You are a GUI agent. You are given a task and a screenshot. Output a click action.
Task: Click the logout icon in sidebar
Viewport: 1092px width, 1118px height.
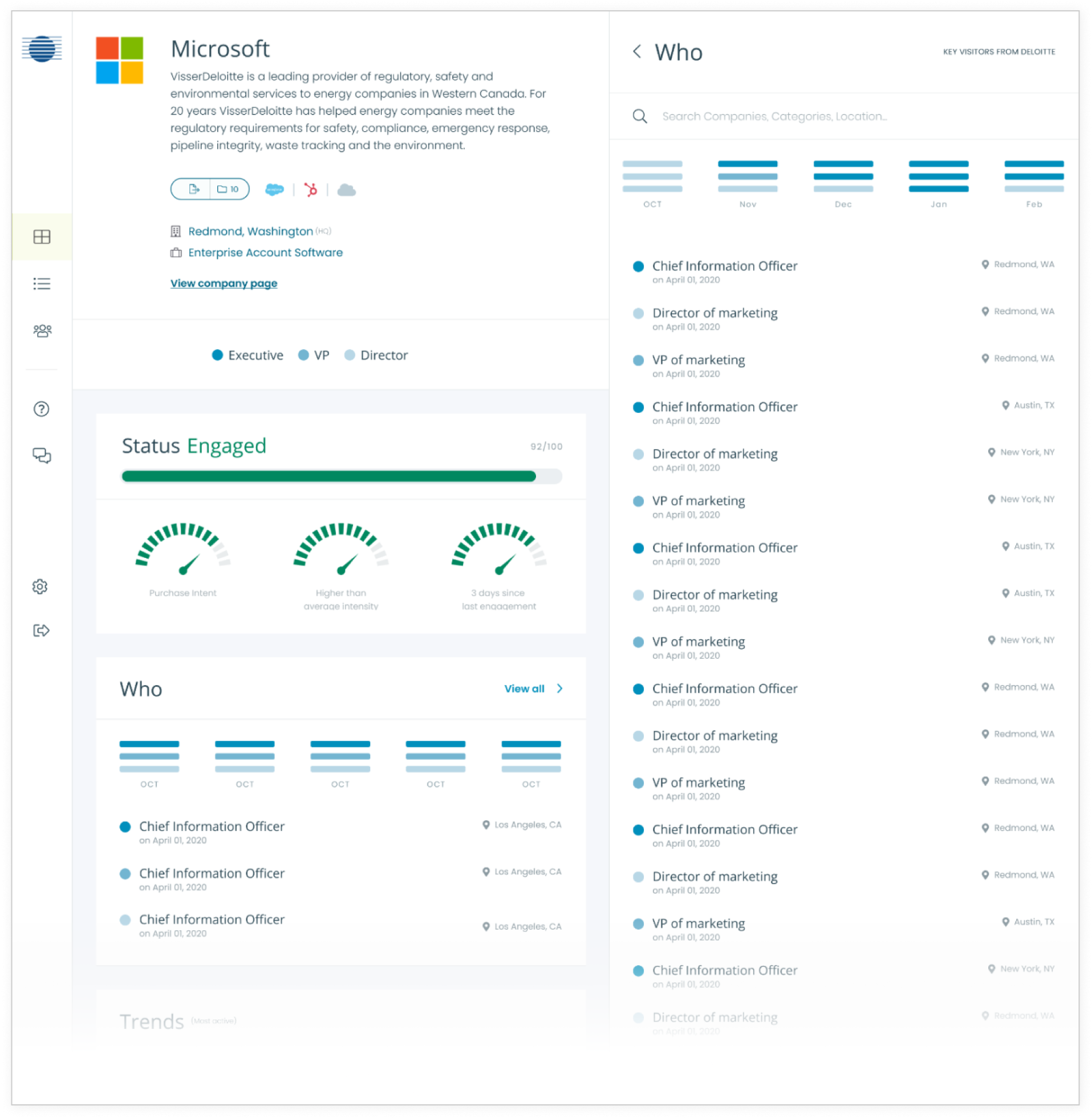(x=41, y=631)
